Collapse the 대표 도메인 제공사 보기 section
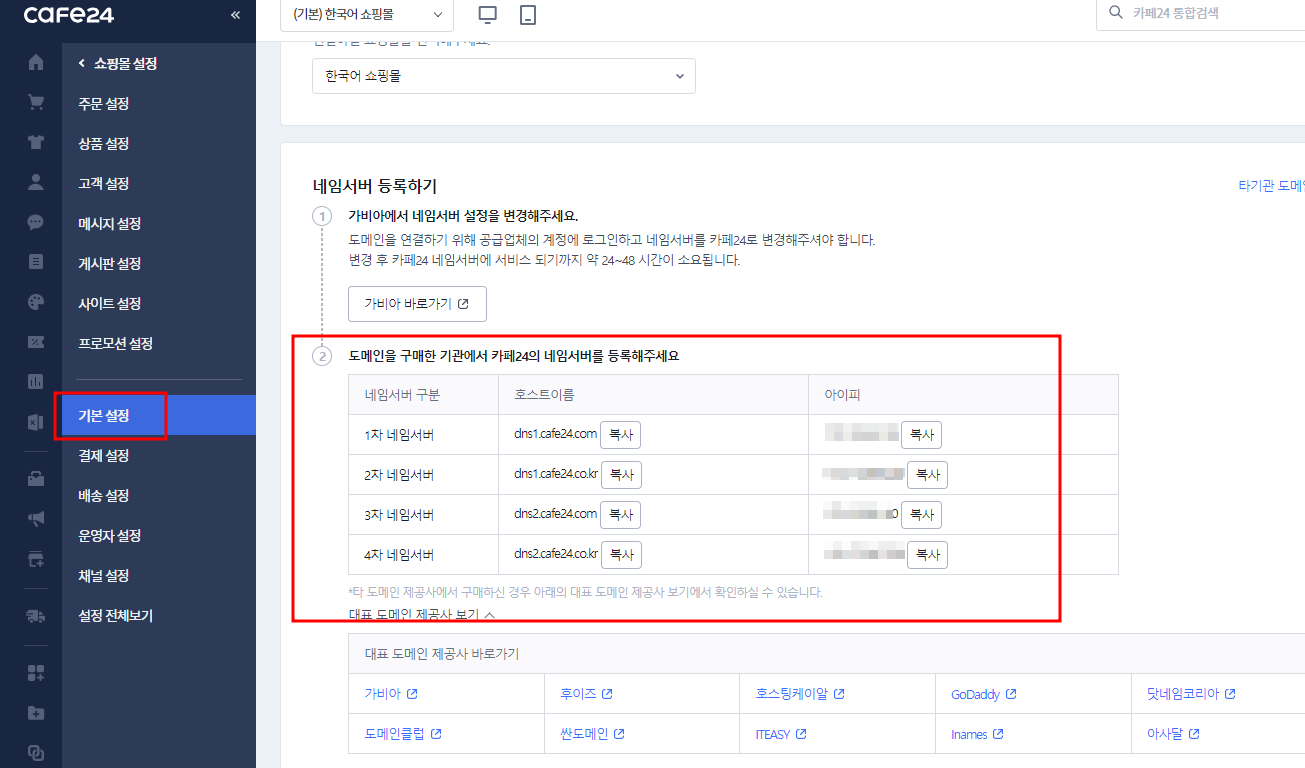This screenshot has height=768, width=1305. point(421,614)
